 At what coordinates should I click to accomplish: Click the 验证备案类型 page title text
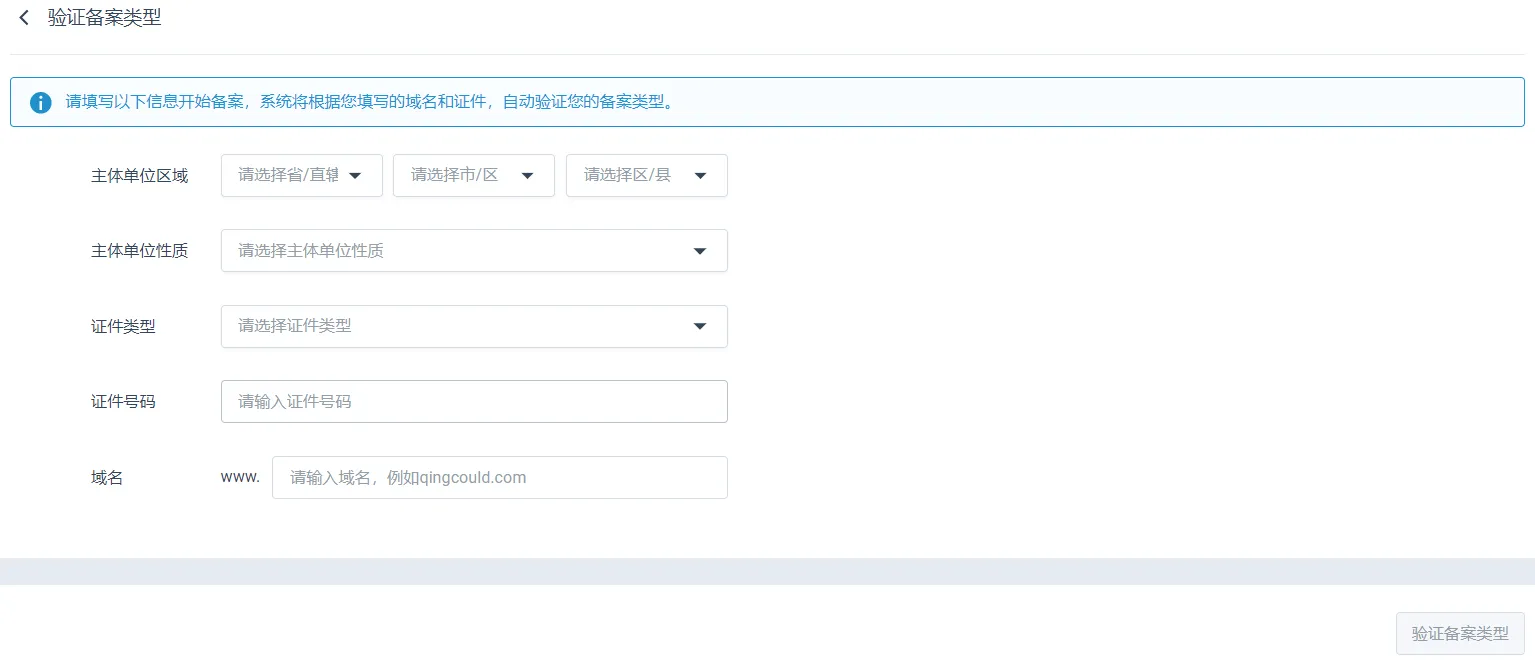click(104, 18)
